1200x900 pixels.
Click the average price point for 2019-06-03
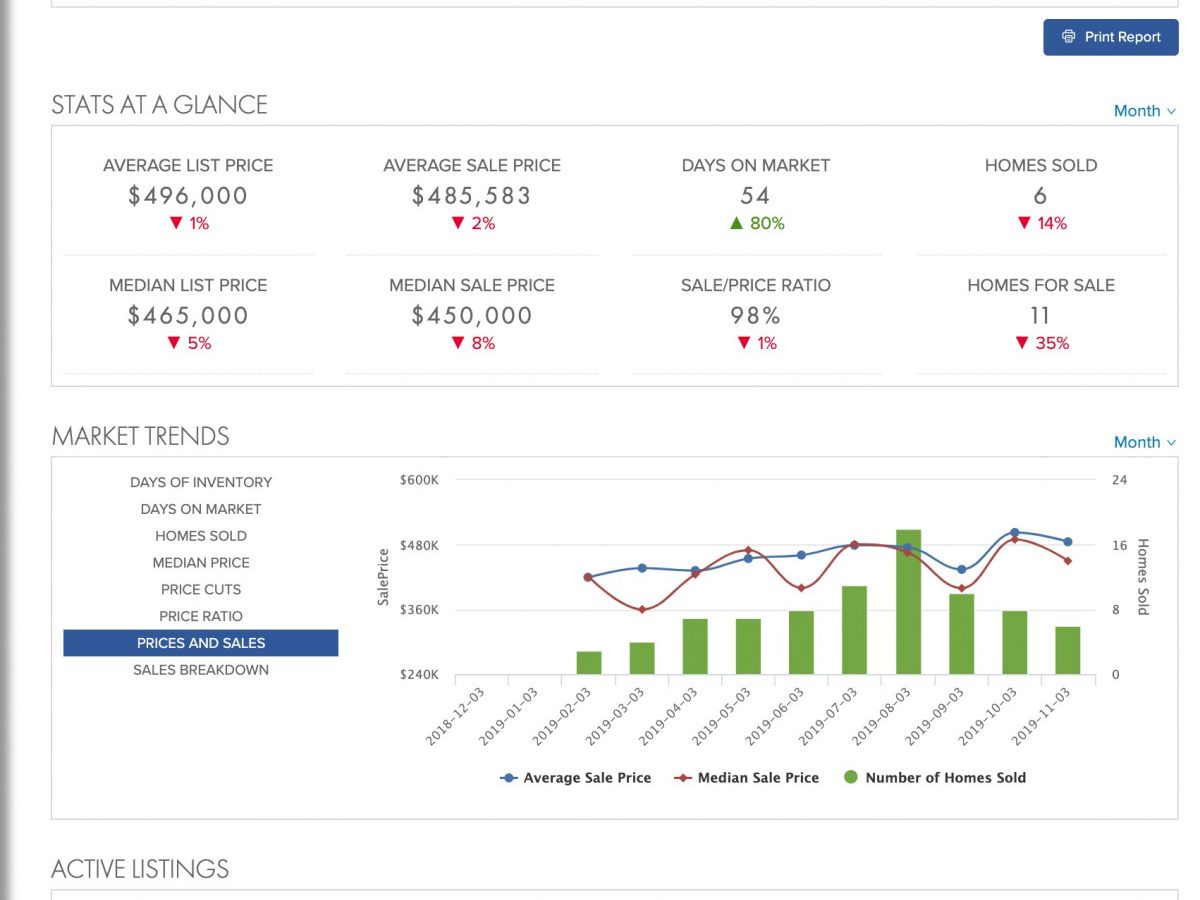pos(801,555)
